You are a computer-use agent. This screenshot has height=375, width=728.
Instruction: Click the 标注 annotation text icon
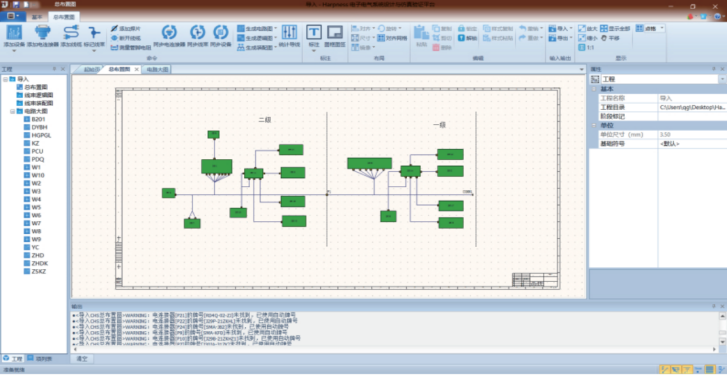314,32
